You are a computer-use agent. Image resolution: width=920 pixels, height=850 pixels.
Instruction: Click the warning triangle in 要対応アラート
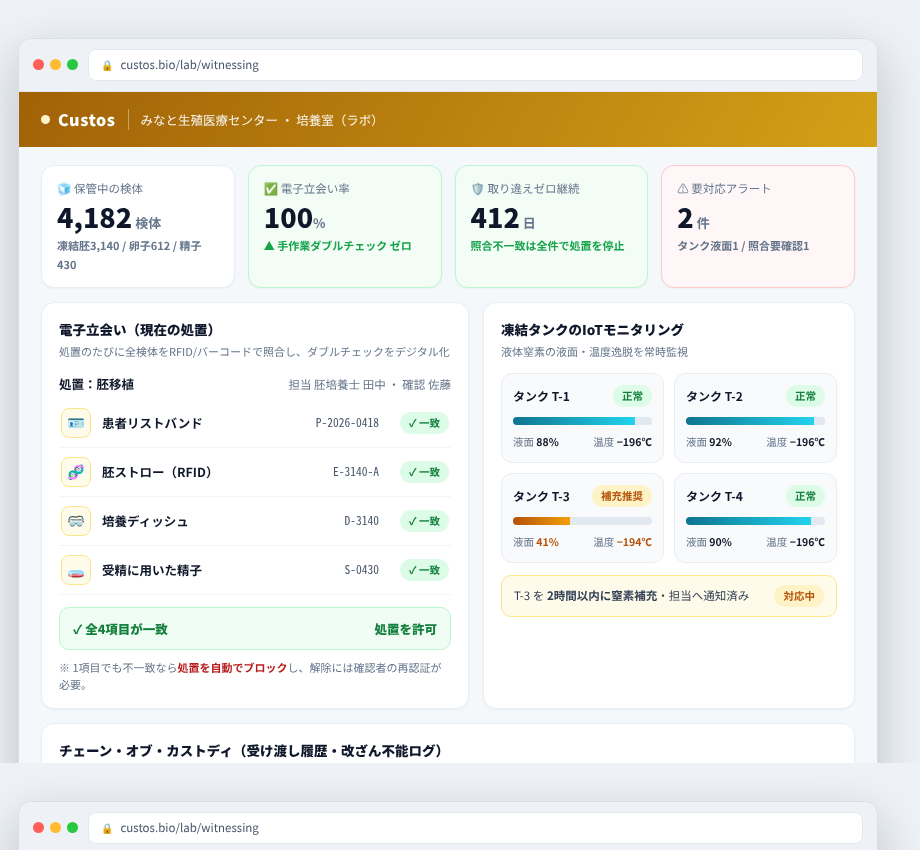(683, 189)
